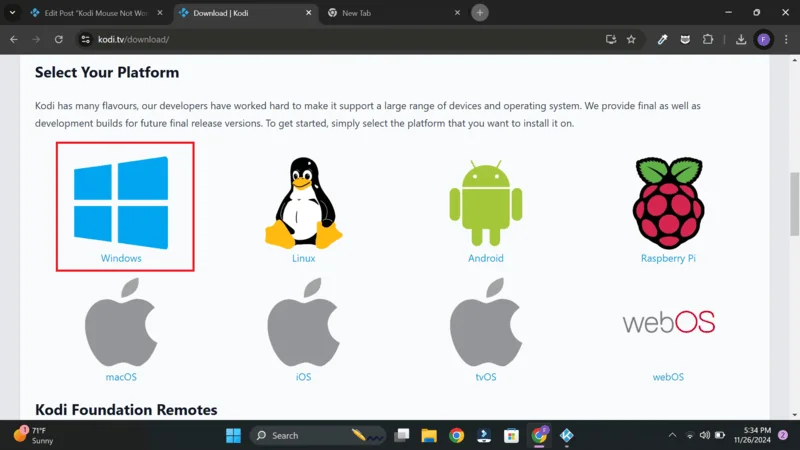Open the iOS text link
Viewport: 800px width, 450px height.
click(x=304, y=377)
